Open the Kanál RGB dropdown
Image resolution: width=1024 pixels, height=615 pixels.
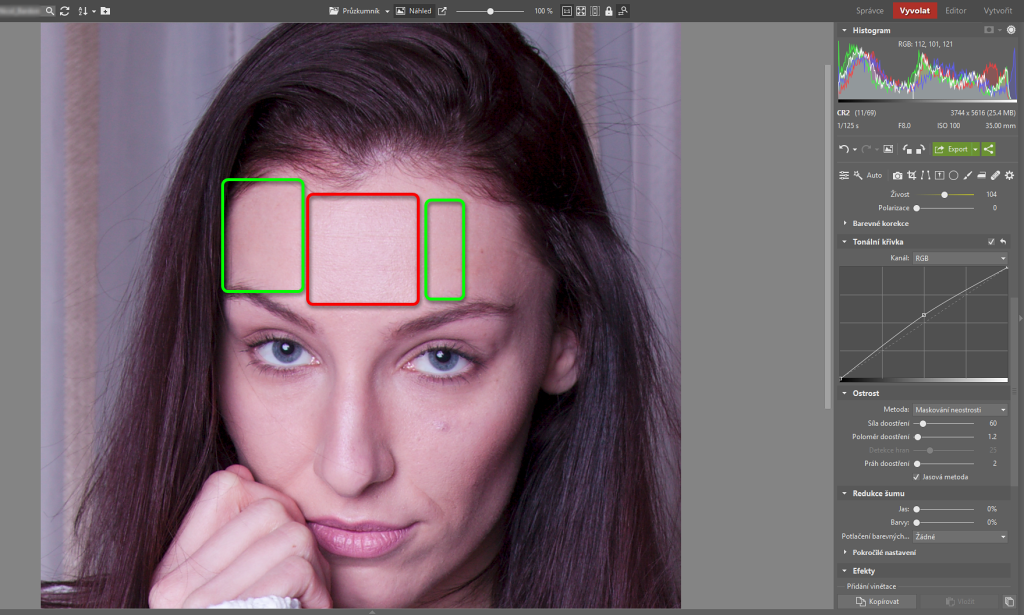[x=959, y=258]
